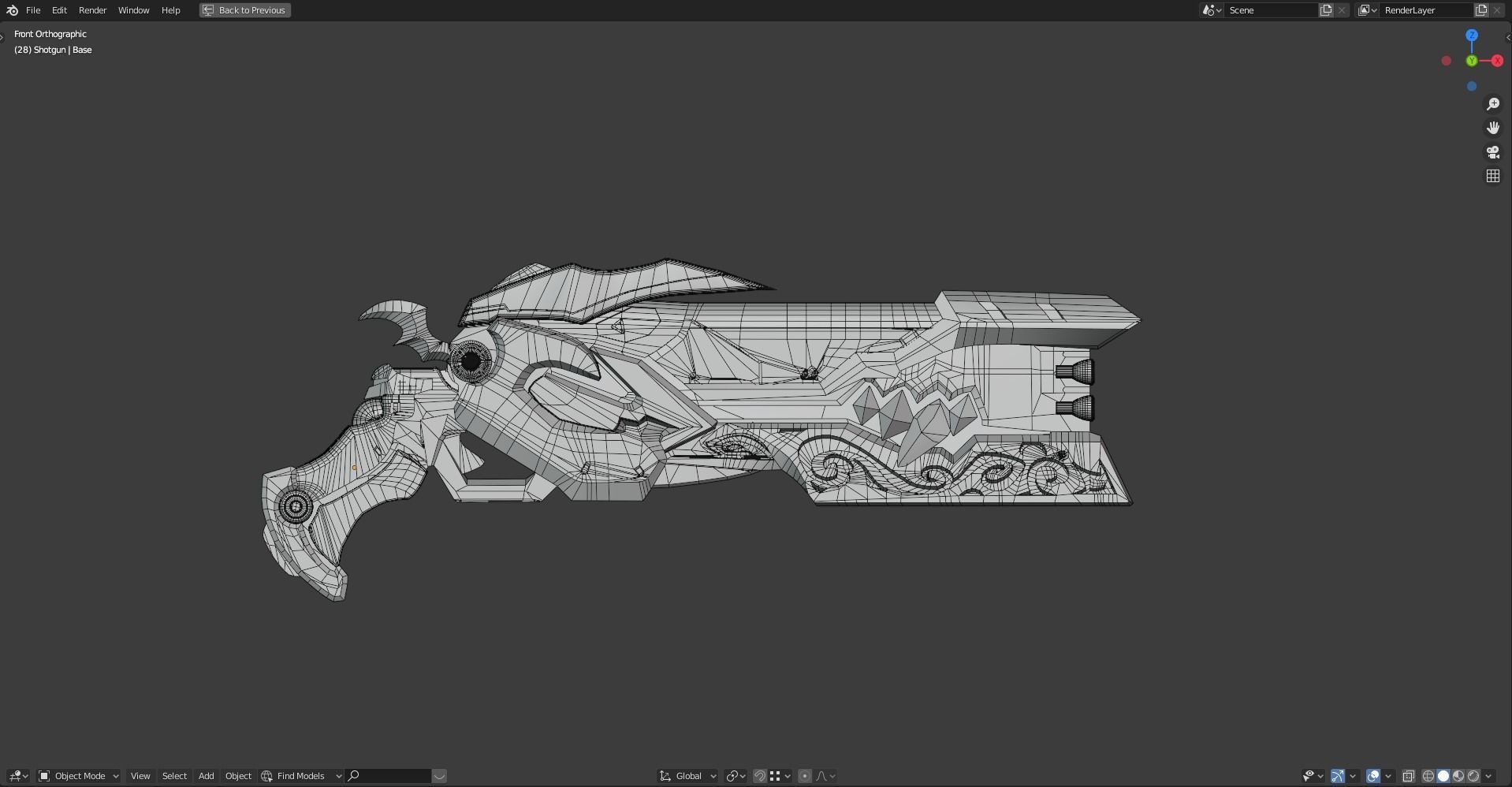Viewport: 1512px width, 787px height.
Task: Select solid viewport shading sphere icon
Action: pos(1443,776)
